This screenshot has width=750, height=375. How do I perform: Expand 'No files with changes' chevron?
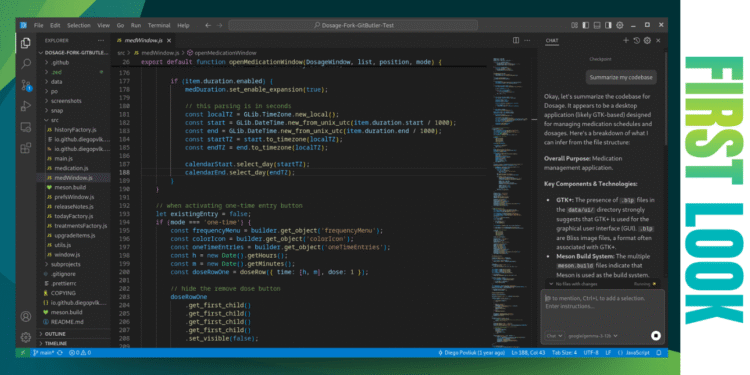click(x=551, y=284)
